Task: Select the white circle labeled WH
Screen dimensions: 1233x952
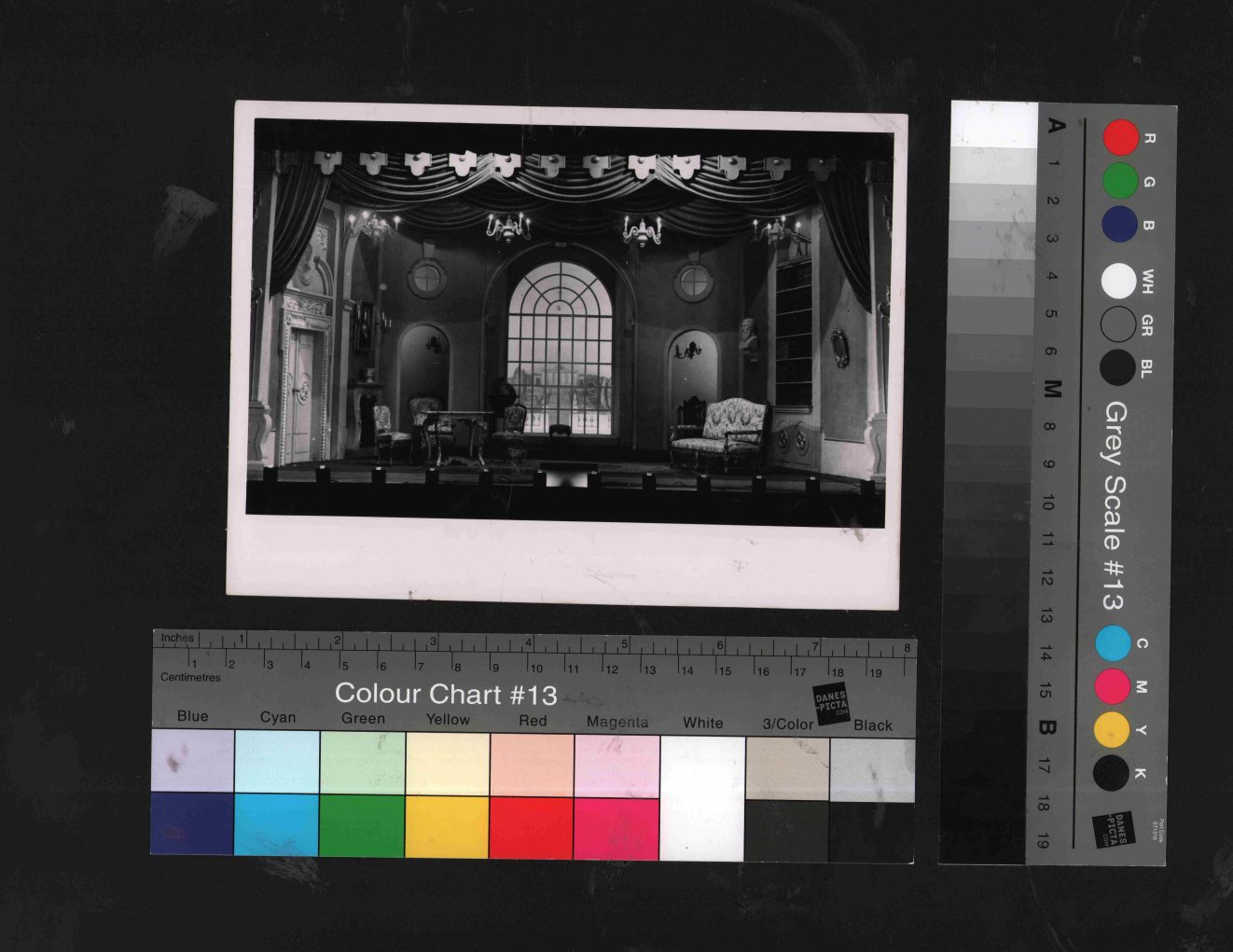Action: tap(1118, 281)
